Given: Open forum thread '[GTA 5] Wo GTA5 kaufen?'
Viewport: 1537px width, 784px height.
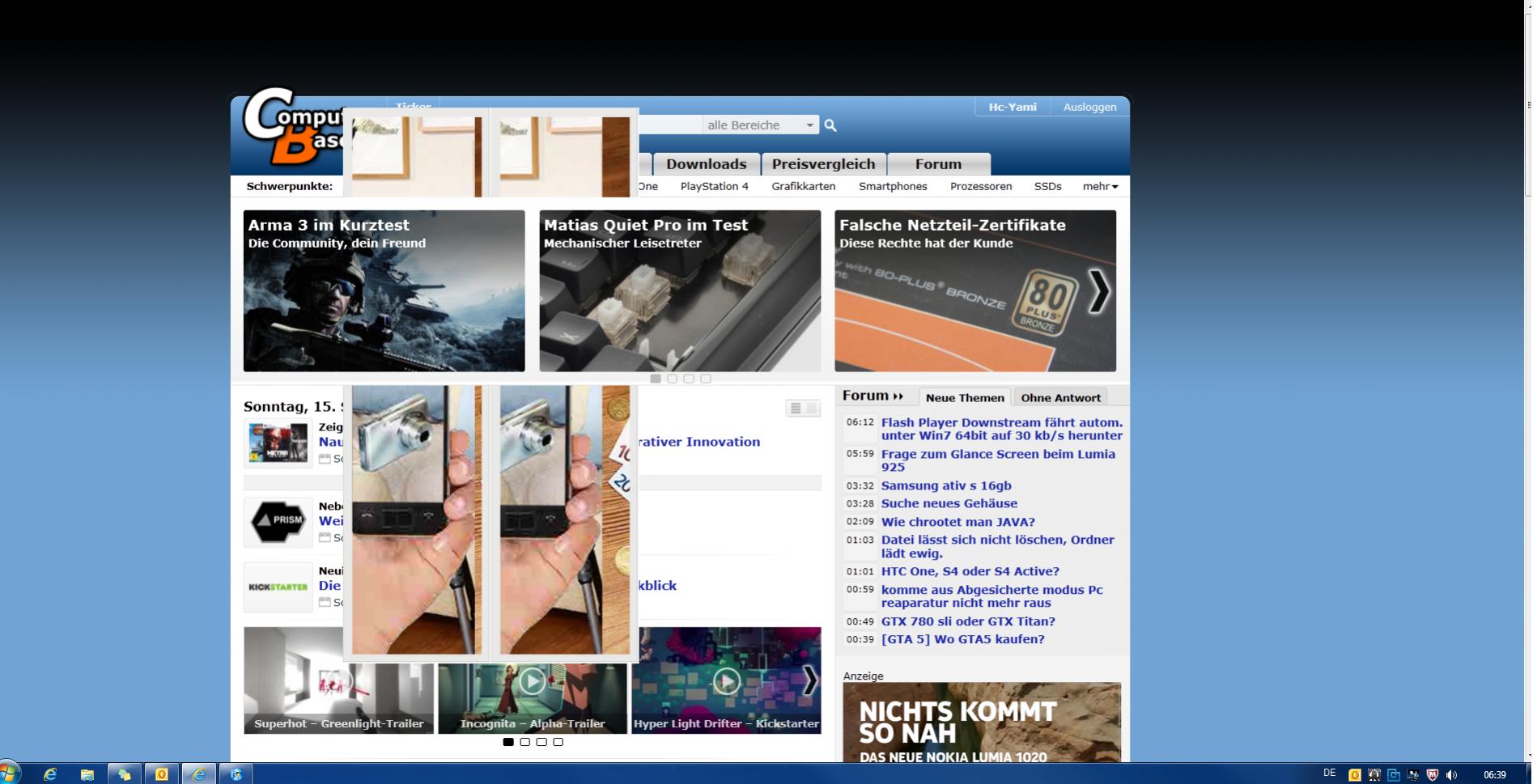Looking at the screenshot, I should [963, 639].
